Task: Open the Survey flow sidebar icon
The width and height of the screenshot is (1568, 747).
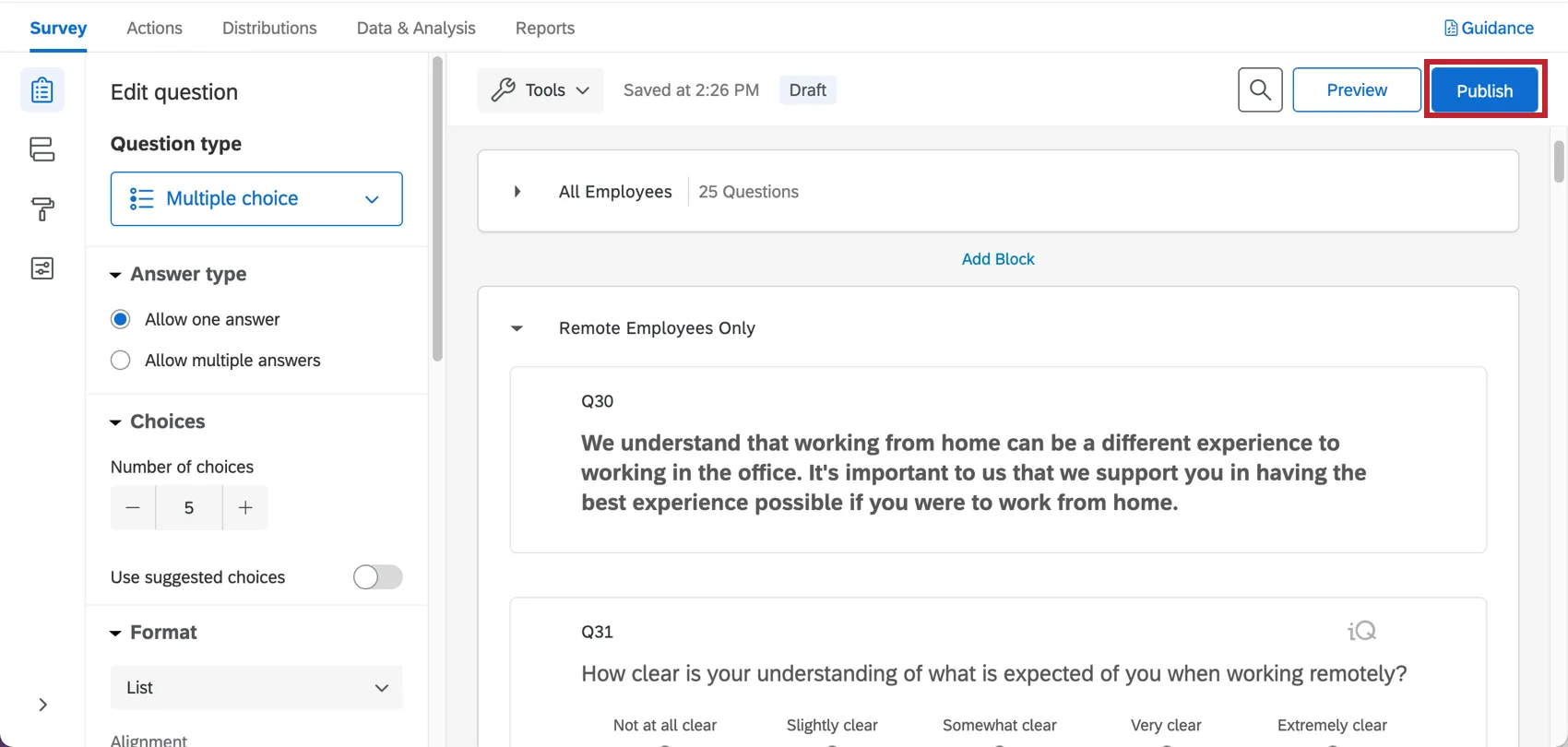Action: click(x=42, y=149)
